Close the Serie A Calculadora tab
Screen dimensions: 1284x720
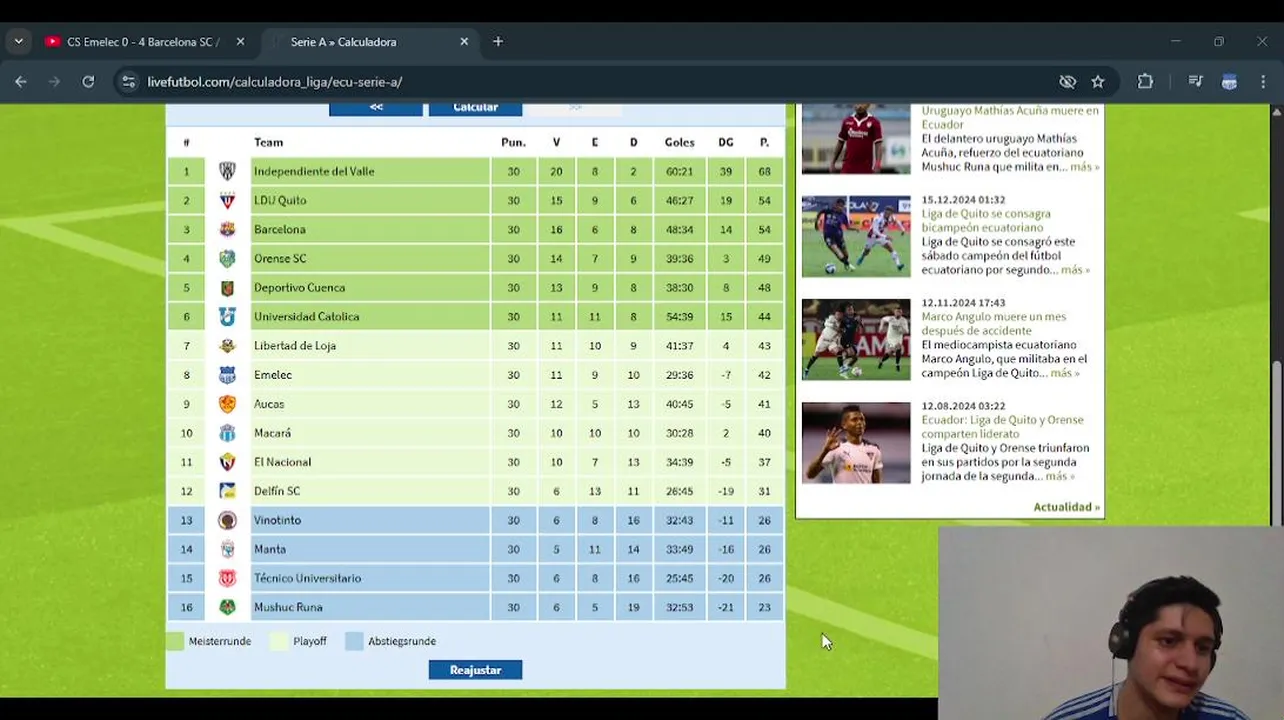(x=464, y=42)
